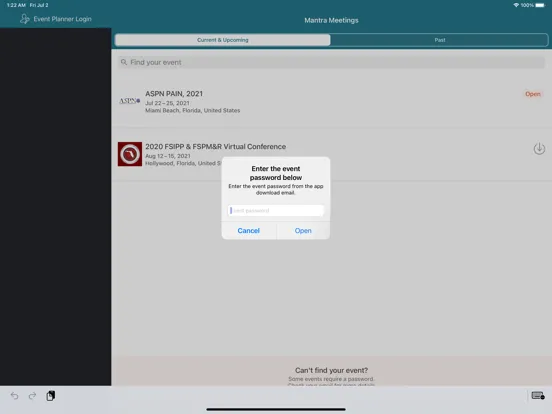Viewport: 552px width, 414px height.
Task: Click the redo arrow icon
Action: pyautogui.click(x=32, y=396)
